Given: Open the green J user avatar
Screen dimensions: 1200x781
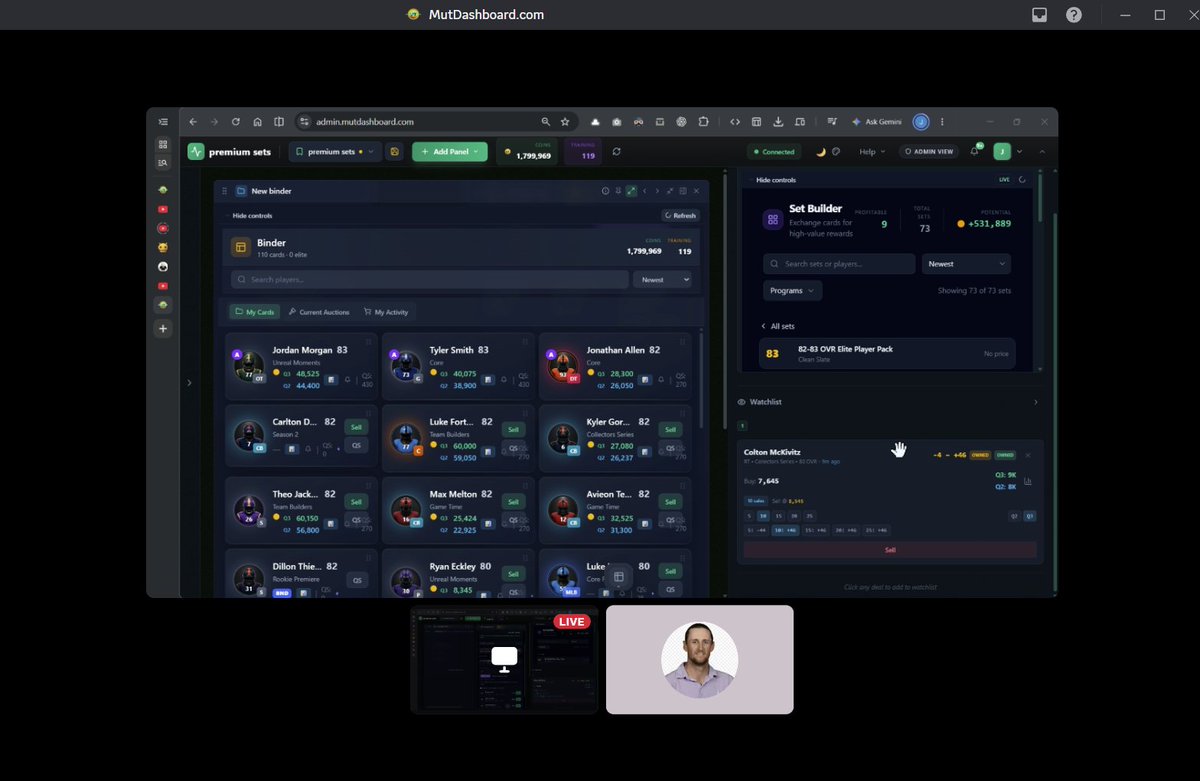Looking at the screenshot, I should [1002, 152].
